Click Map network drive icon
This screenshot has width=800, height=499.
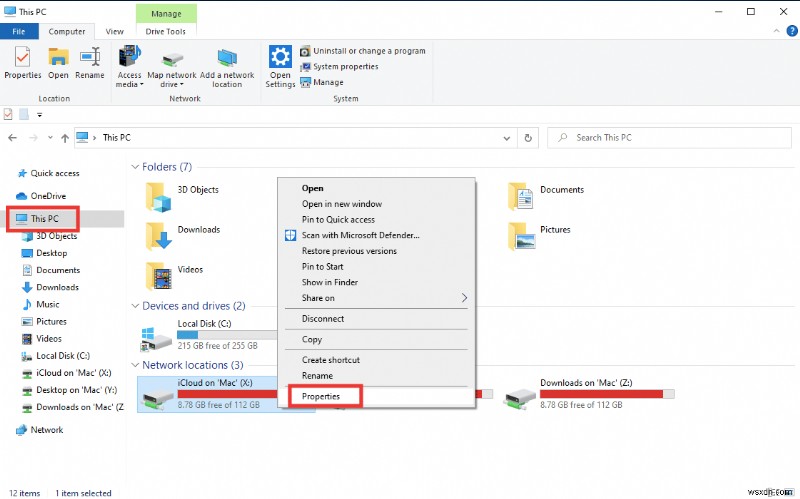172,59
